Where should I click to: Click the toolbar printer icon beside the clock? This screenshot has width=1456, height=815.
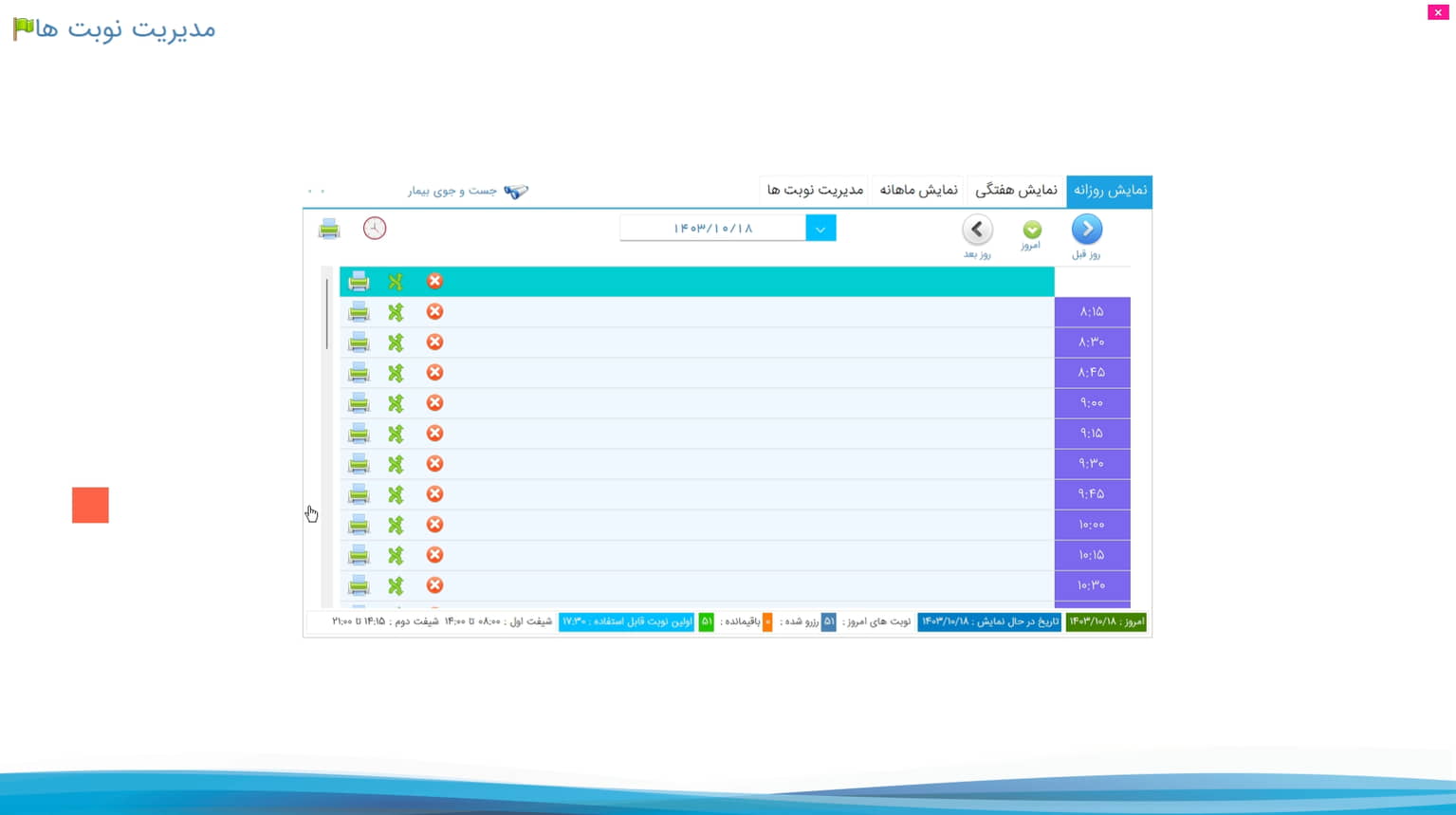(x=329, y=229)
